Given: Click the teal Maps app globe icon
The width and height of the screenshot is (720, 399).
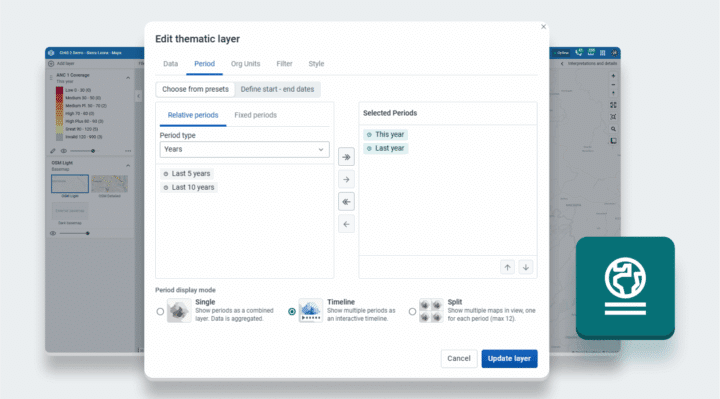Looking at the screenshot, I should tap(625, 287).
